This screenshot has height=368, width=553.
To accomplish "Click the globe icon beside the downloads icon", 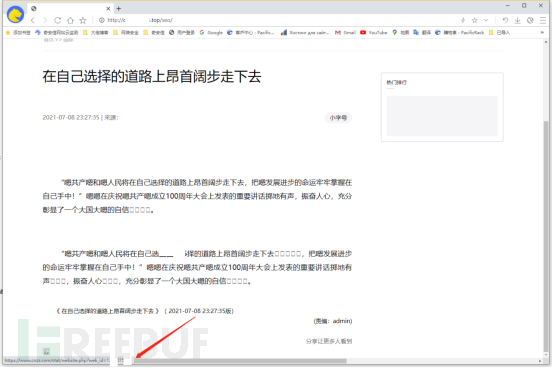I will tap(530, 20).
